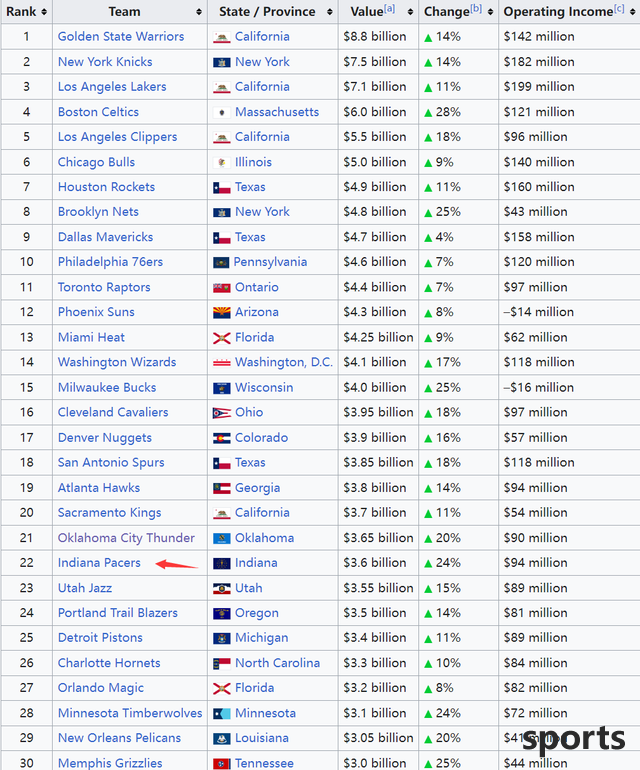Select the $3.05 billion value cell
This screenshot has width=640, height=770.
coord(378,738)
